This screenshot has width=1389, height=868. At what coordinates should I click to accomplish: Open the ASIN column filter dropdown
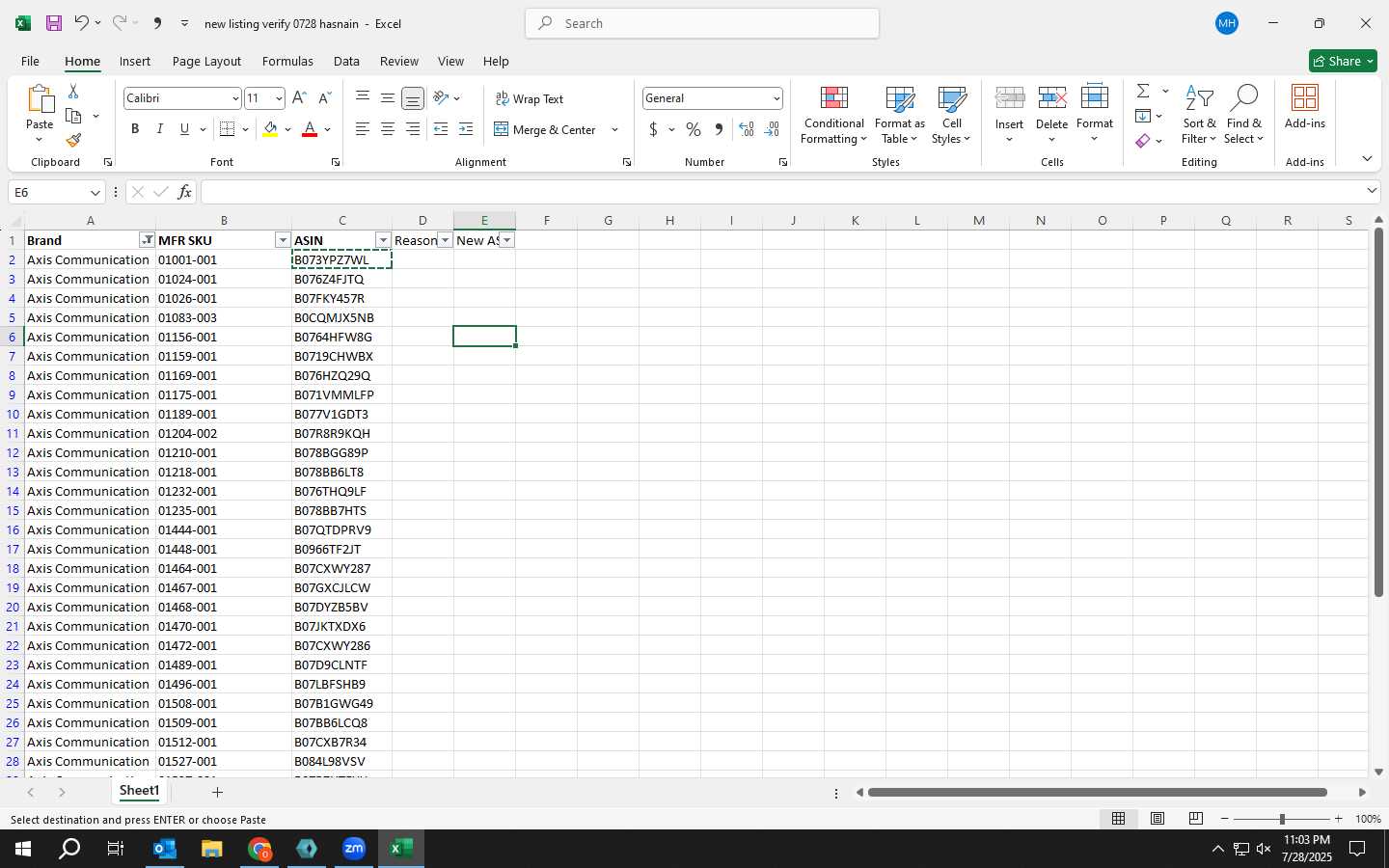[383, 240]
